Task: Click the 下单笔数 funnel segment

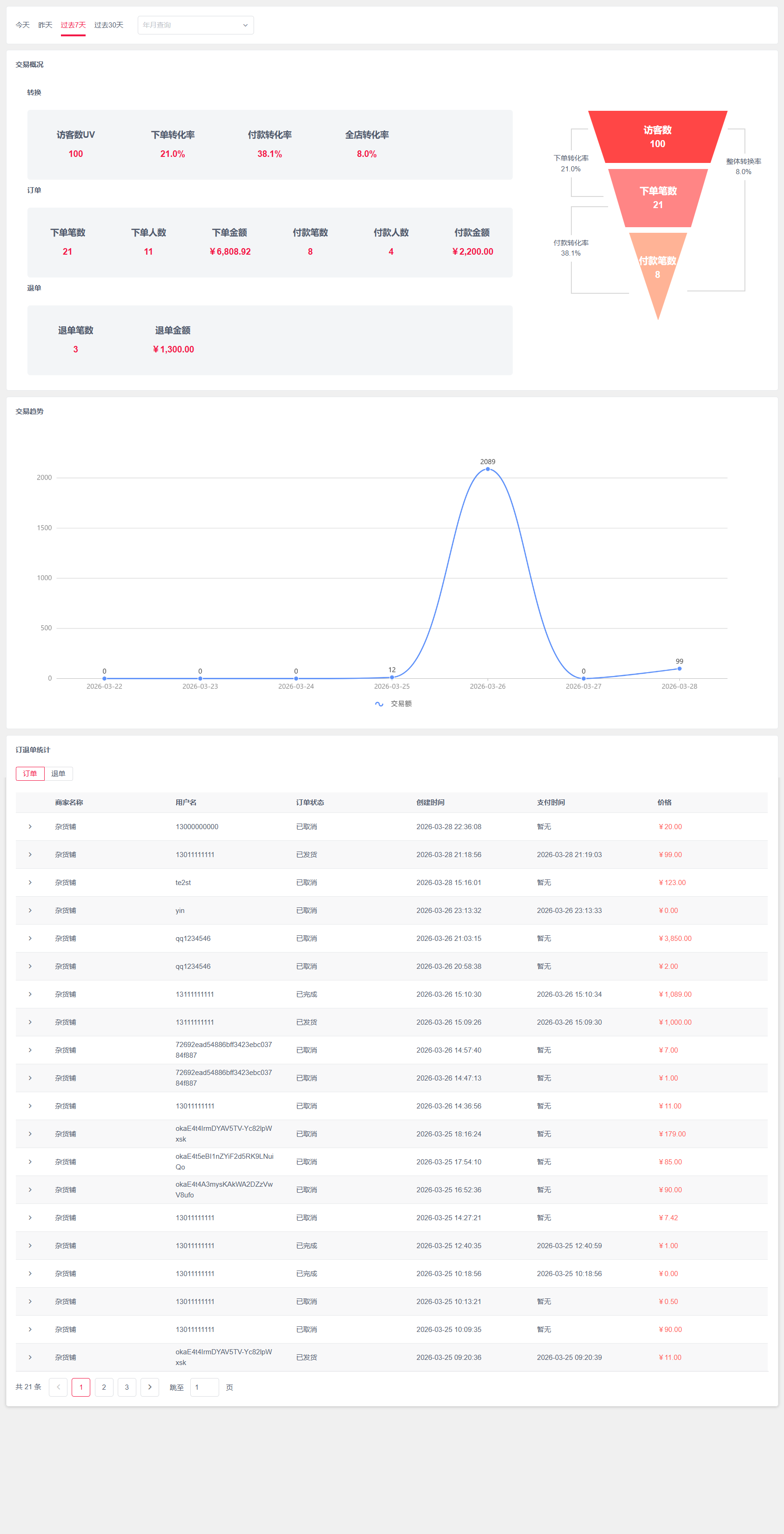Action: 657,198
